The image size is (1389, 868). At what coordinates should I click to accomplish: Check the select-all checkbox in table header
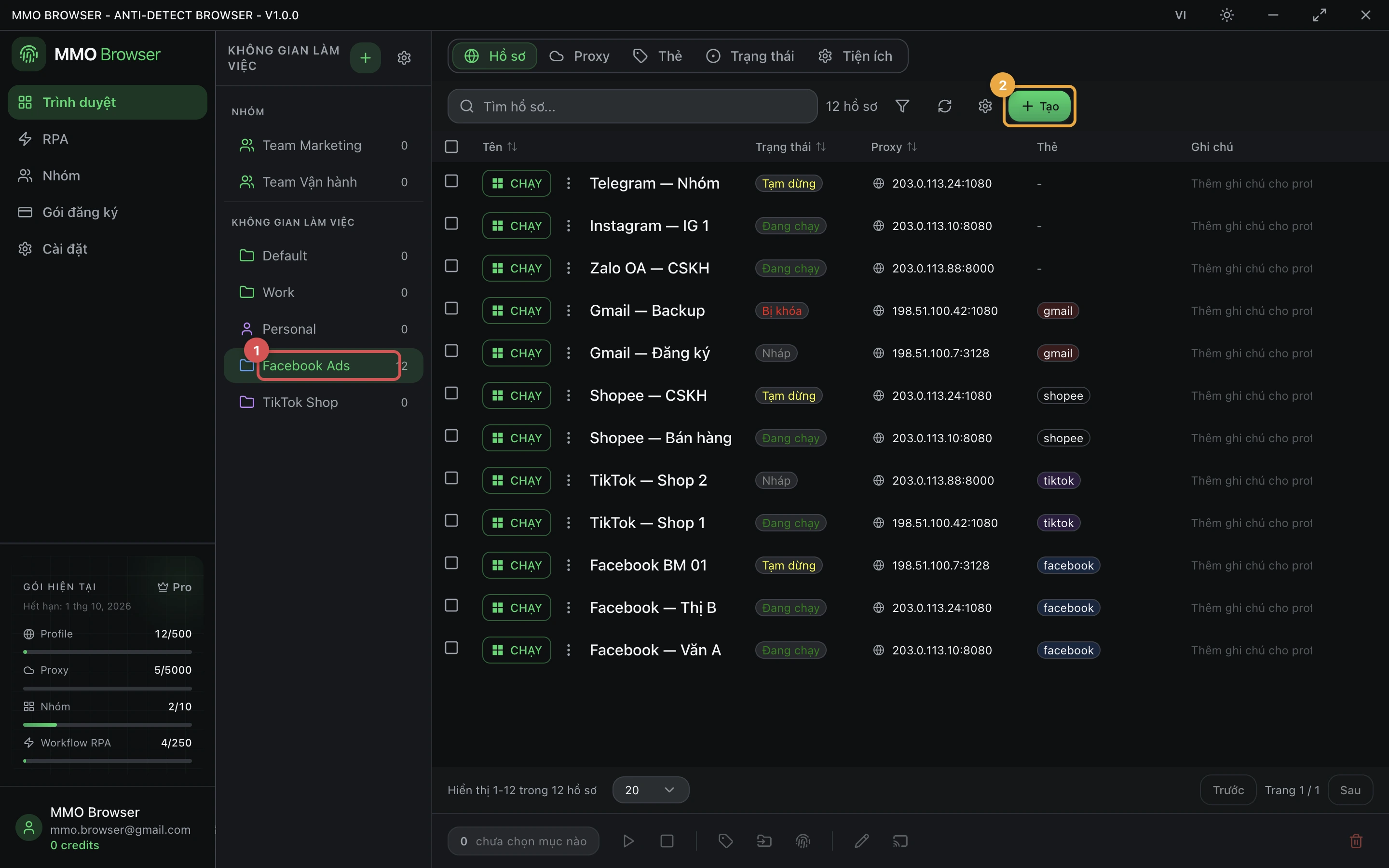452,147
